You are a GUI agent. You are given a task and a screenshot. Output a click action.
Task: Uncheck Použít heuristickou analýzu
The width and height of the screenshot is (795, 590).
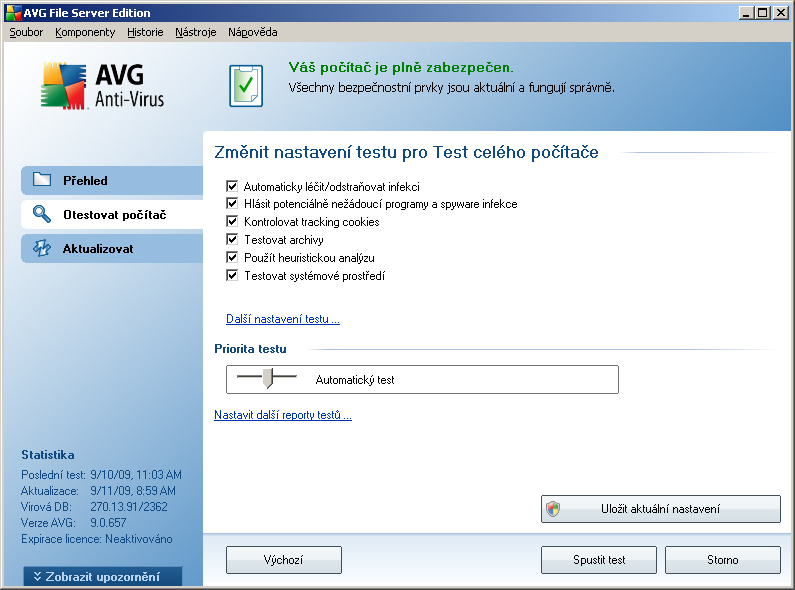[x=232, y=257]
